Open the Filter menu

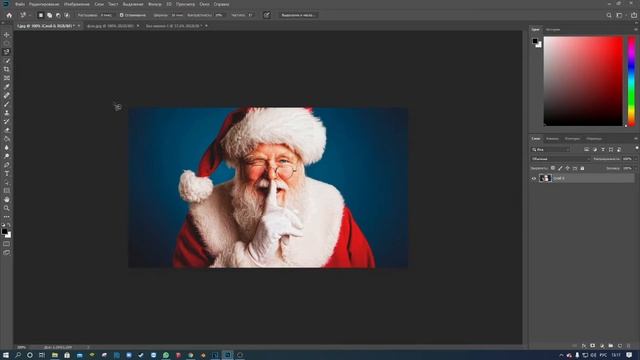(x=155, y=4)
